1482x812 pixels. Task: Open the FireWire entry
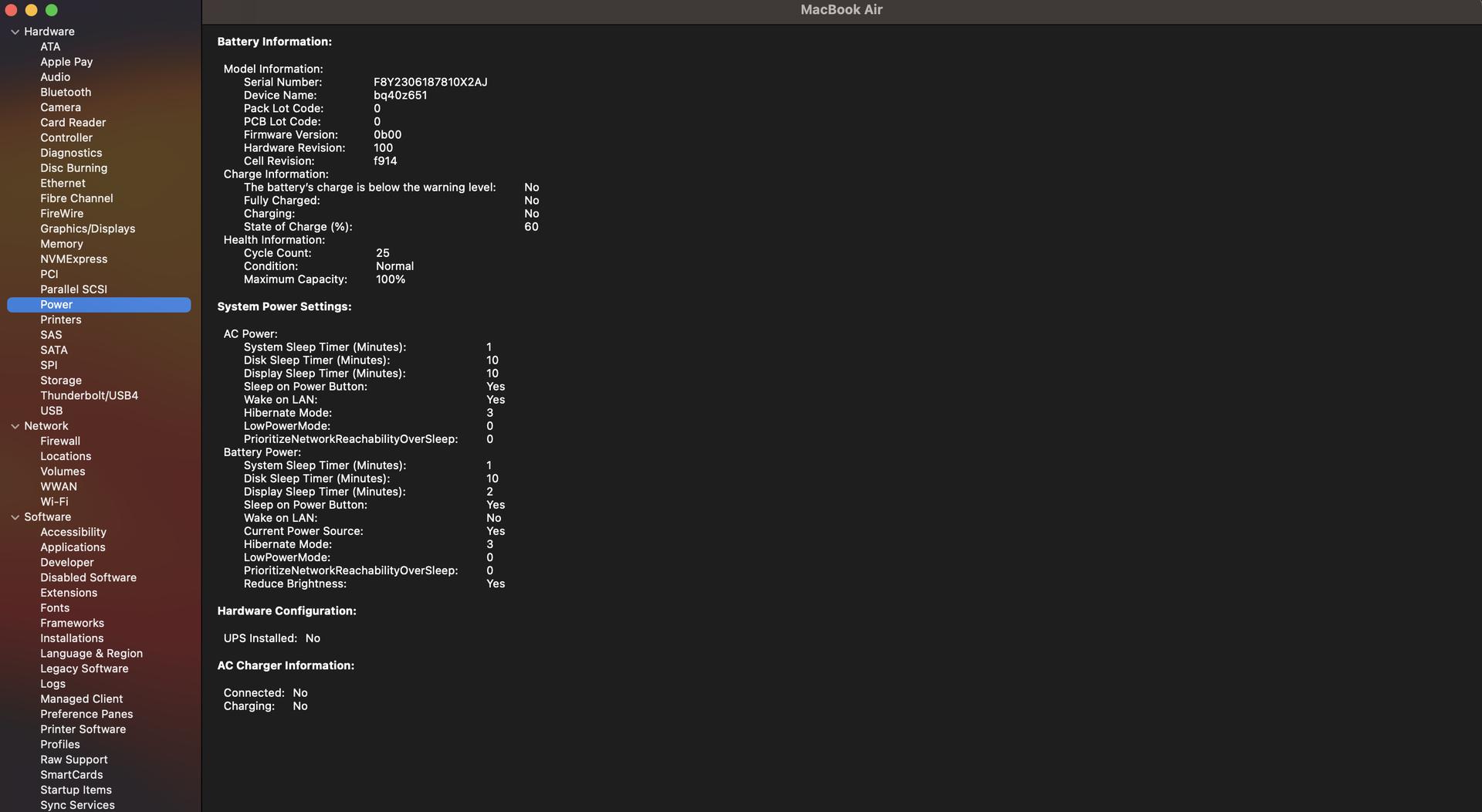[x=62, y=214]
